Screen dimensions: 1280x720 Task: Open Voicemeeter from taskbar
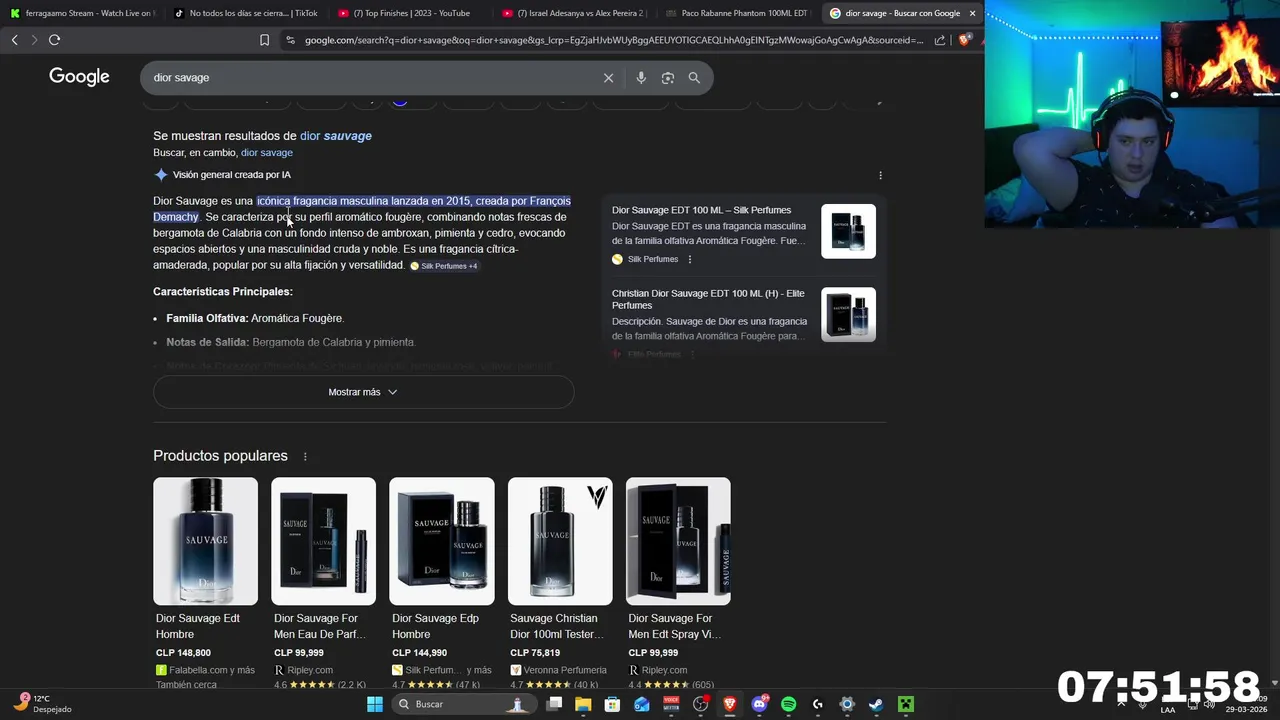(x=671, y=704)
